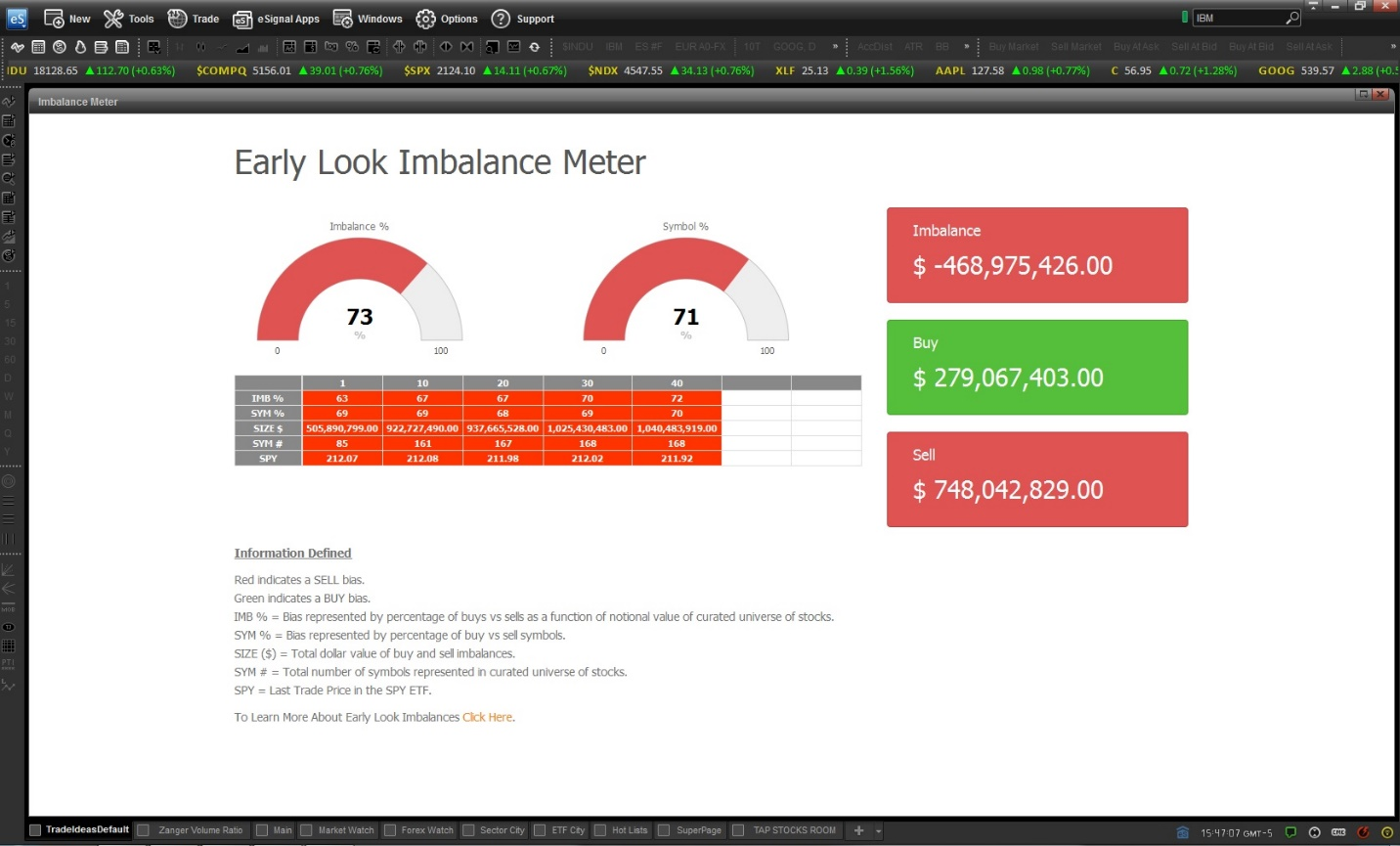The width and height of the screenshot is (1400, 846).
Task: Click the keyboard icon in status bar
Action: click(1338, 832)
